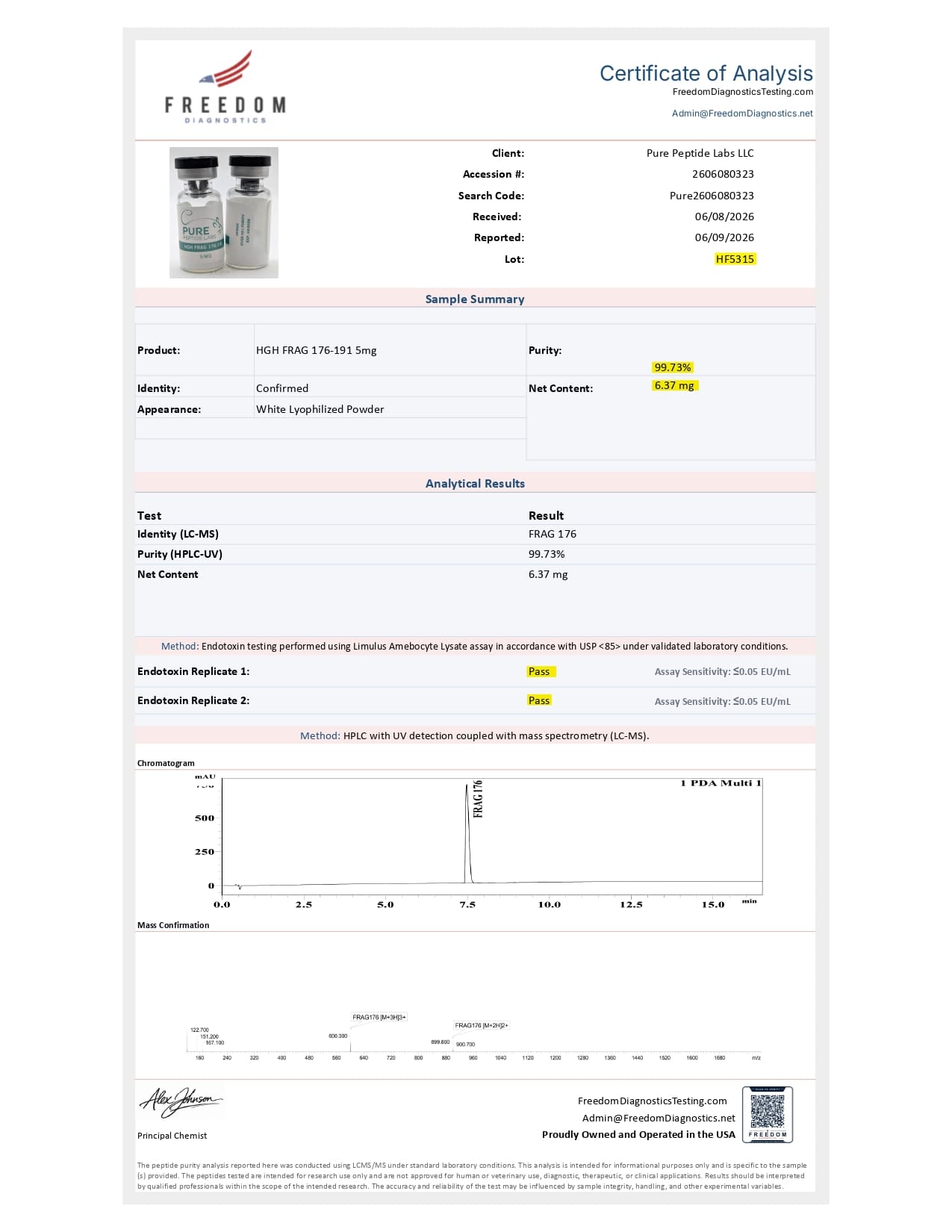Select Endotoxin Replicate 2 label

[x=193, y=700]
